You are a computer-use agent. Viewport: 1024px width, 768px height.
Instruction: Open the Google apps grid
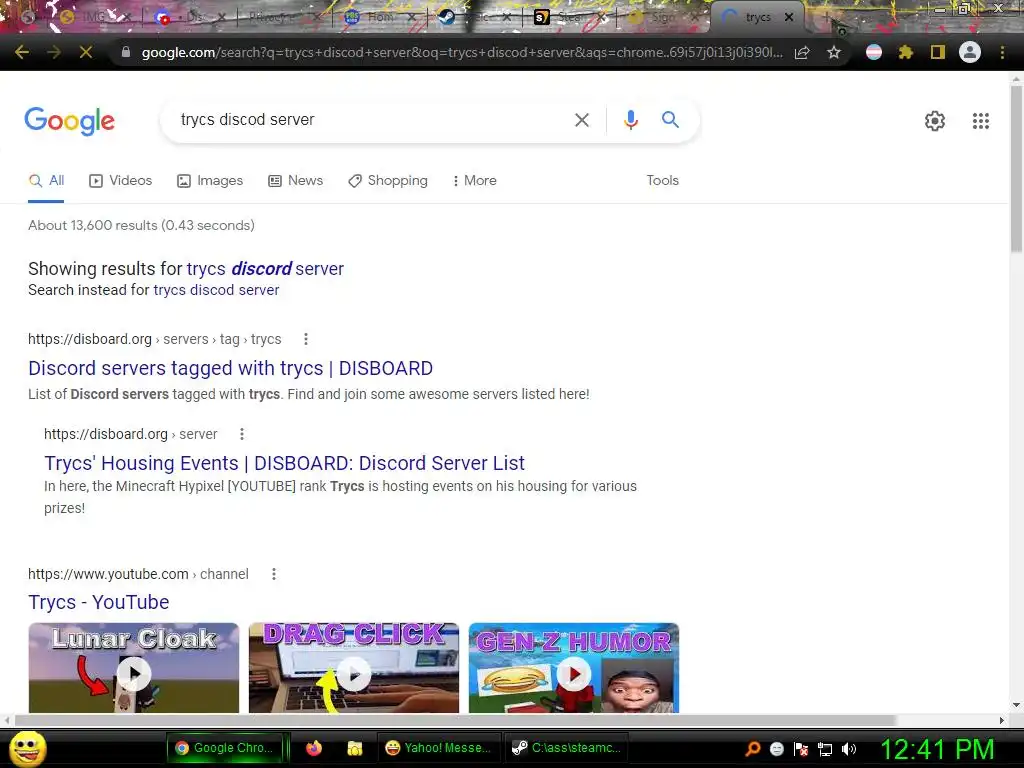coord(981,121)
